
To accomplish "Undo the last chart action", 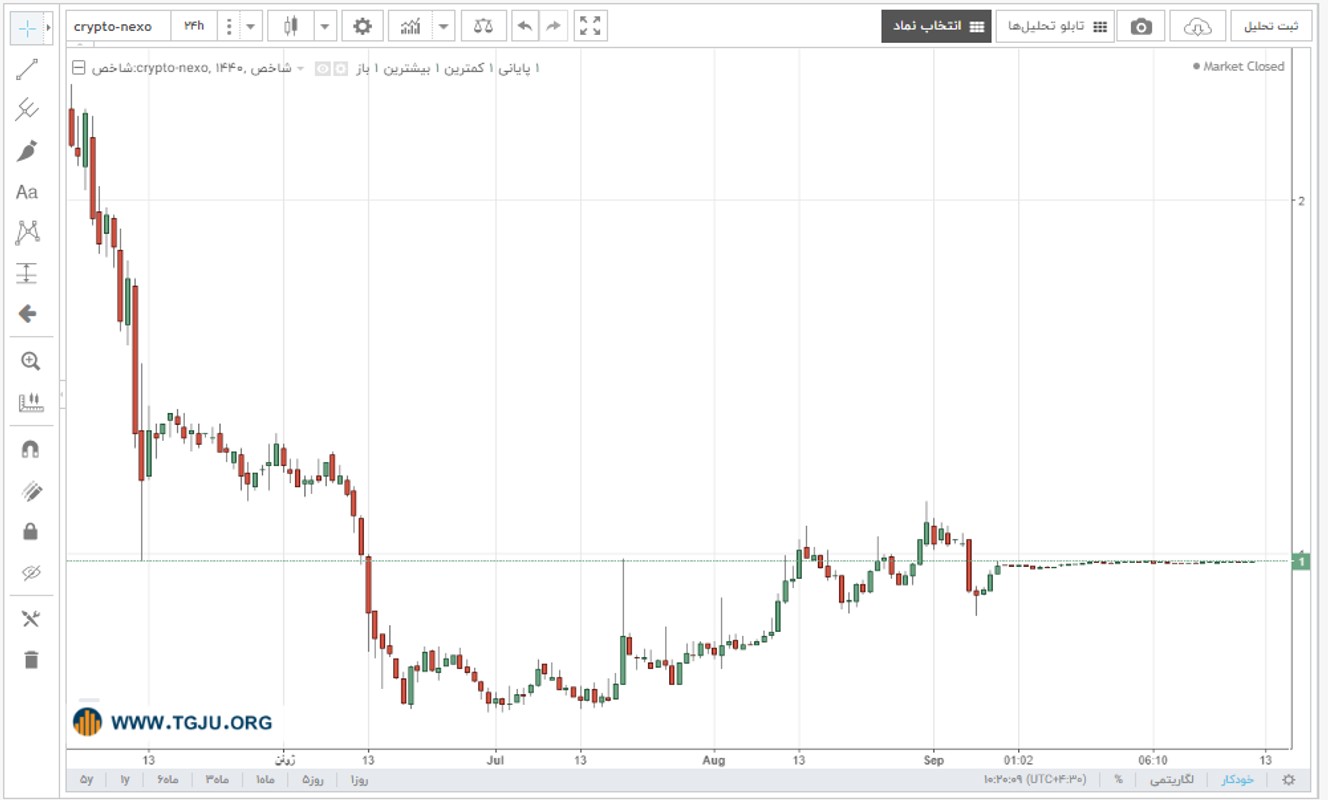I will [525, 26].
